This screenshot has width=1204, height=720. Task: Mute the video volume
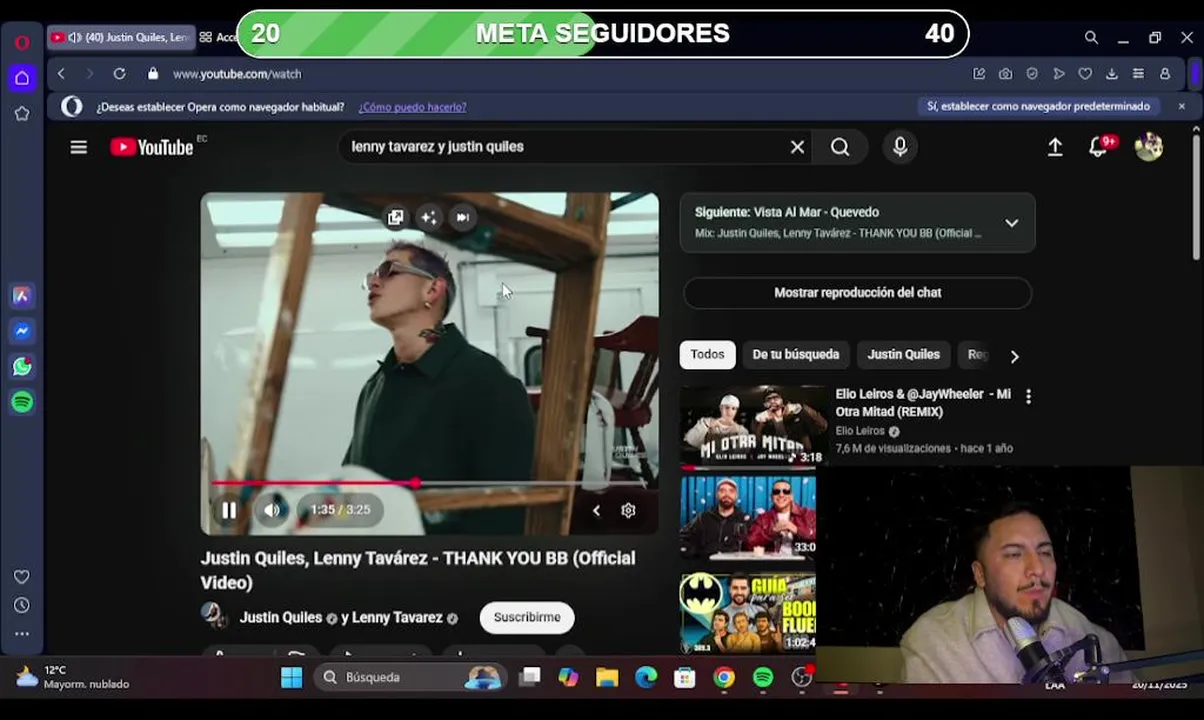click(272, 510)
